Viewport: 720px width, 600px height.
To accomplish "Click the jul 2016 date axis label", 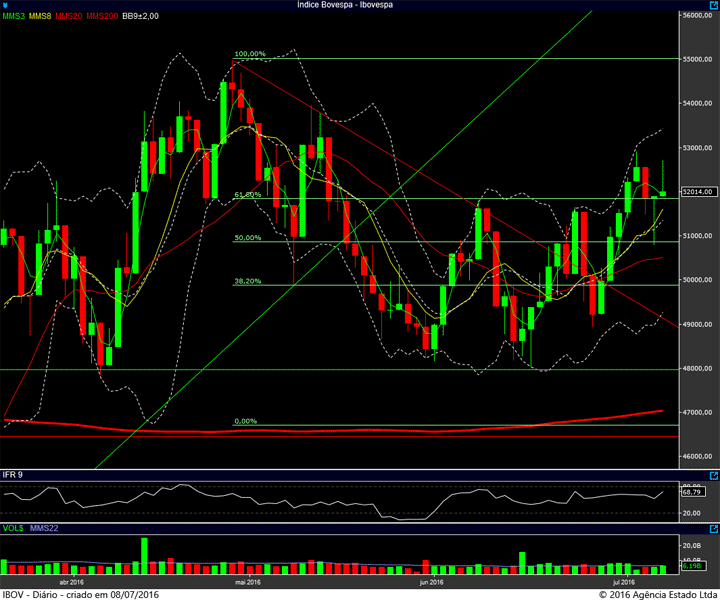I will (624, 582).
